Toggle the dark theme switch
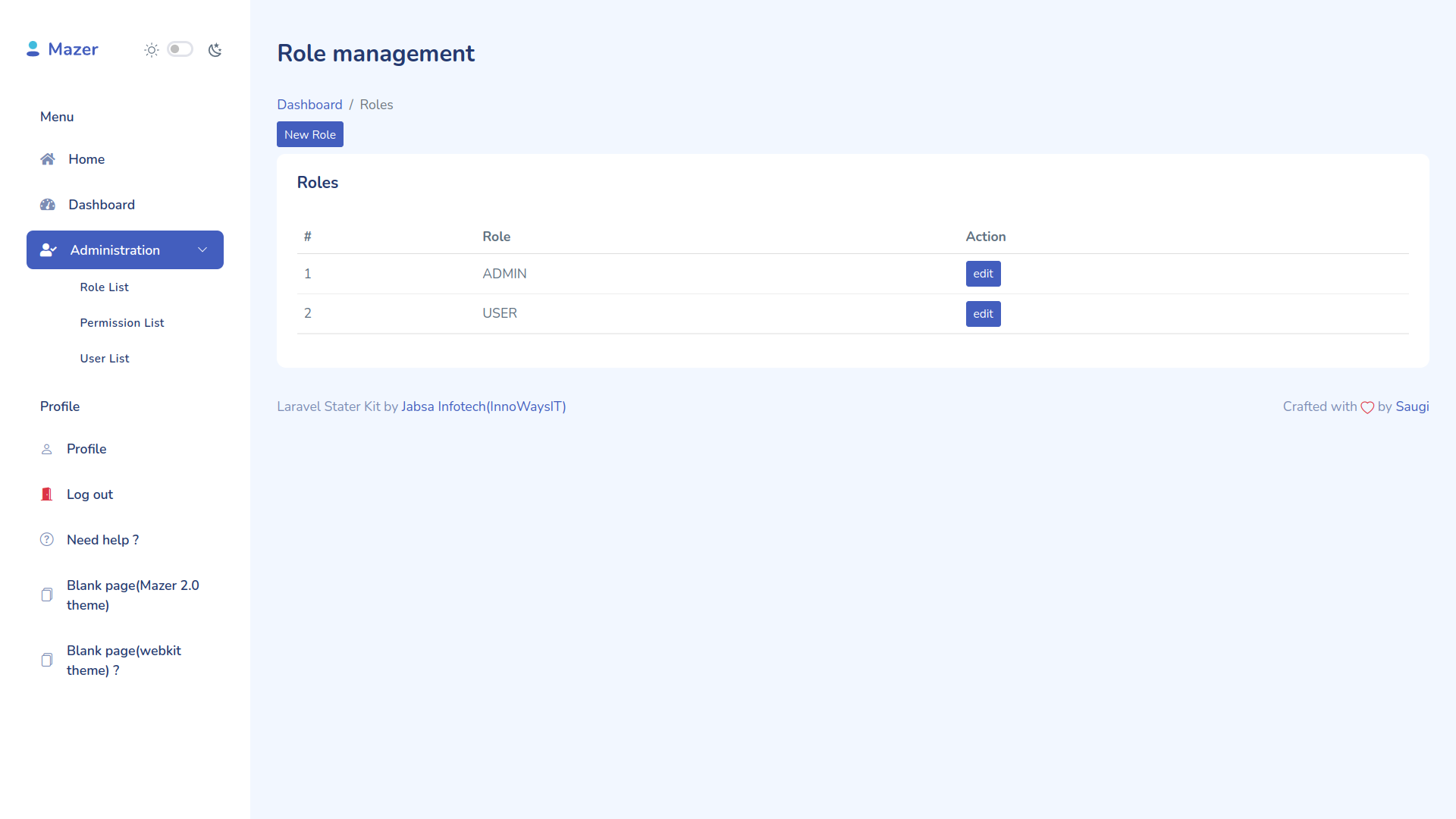 click(180, 49)
